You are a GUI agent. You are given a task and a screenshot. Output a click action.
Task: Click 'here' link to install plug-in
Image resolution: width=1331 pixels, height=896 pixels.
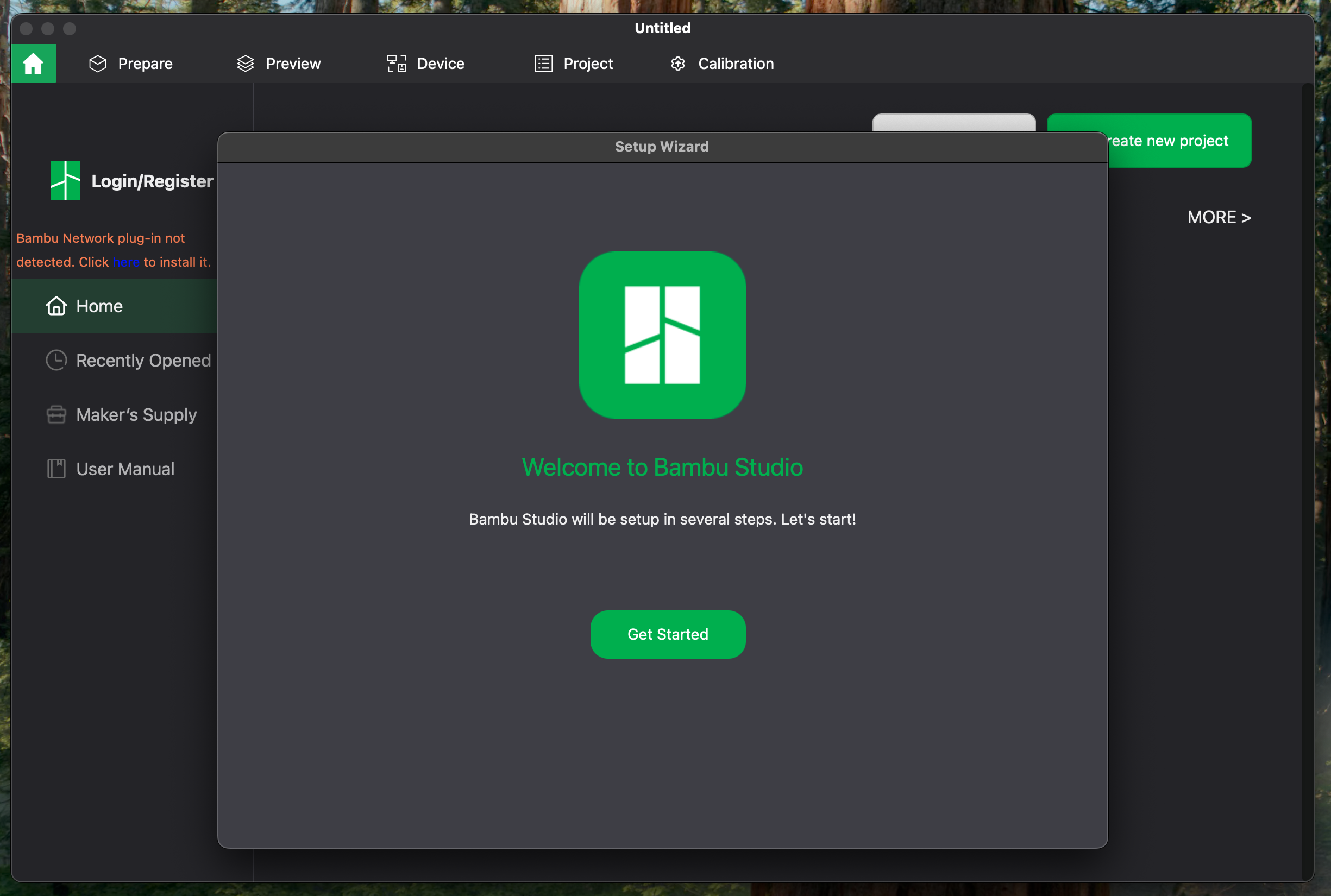pyautogui.click(x=126, y=262)
